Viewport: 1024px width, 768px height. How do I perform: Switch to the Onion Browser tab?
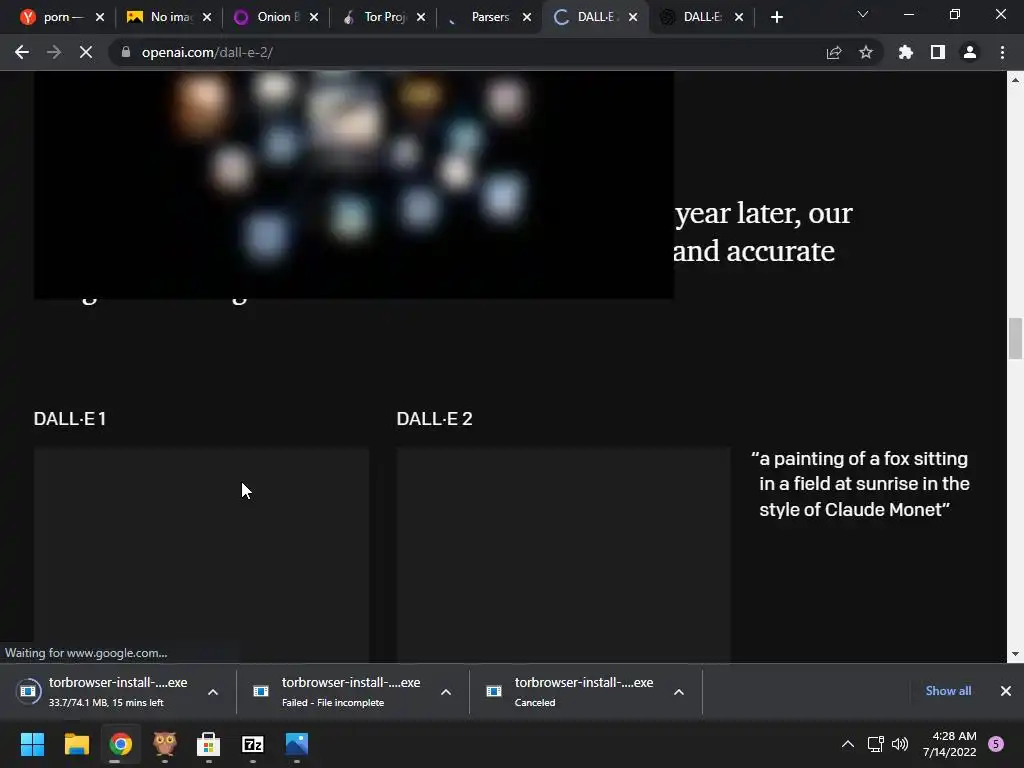[x=276, y=17]
